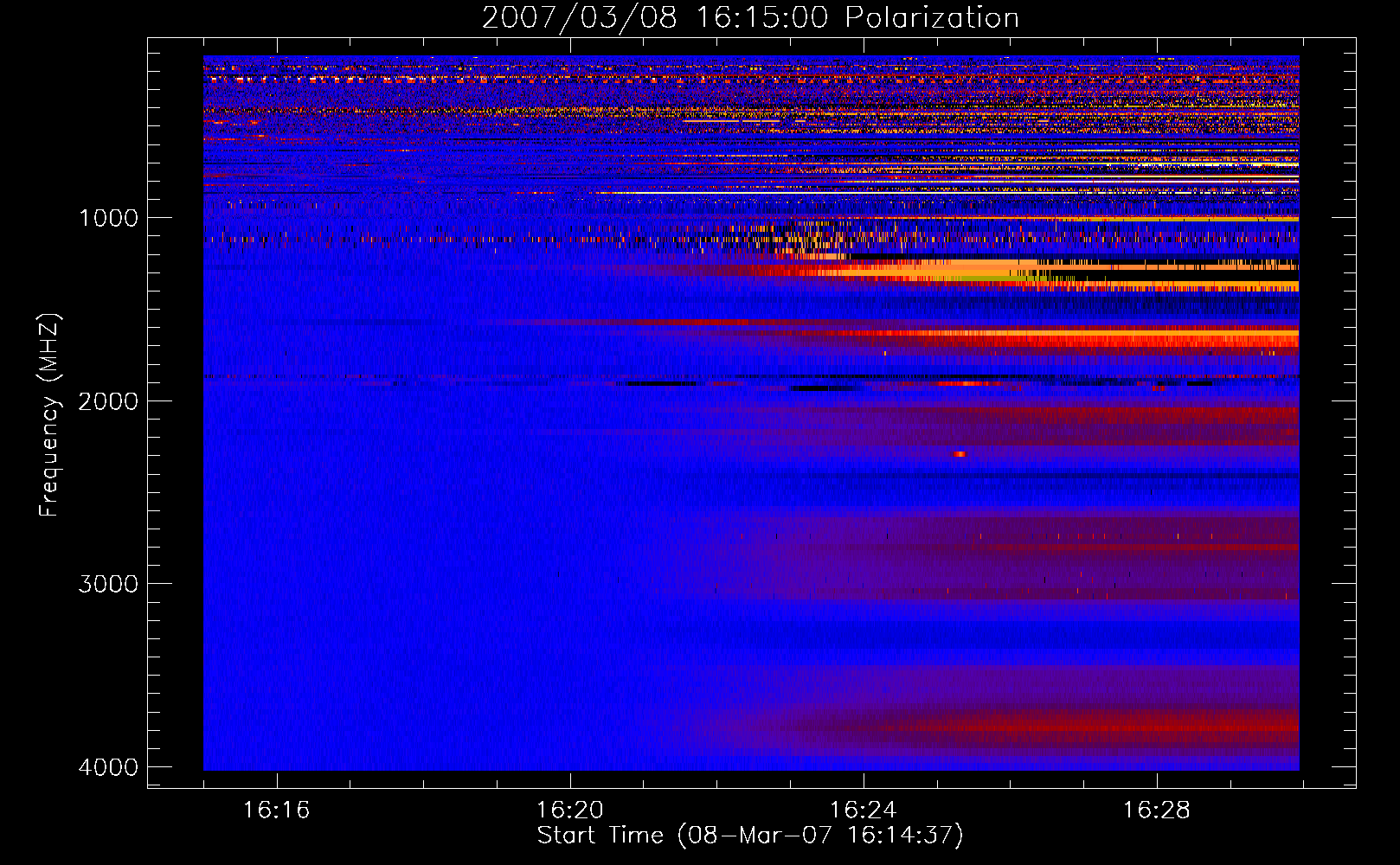
Task: Click the "16:16" time tick label
Action: tap(277, 811)
